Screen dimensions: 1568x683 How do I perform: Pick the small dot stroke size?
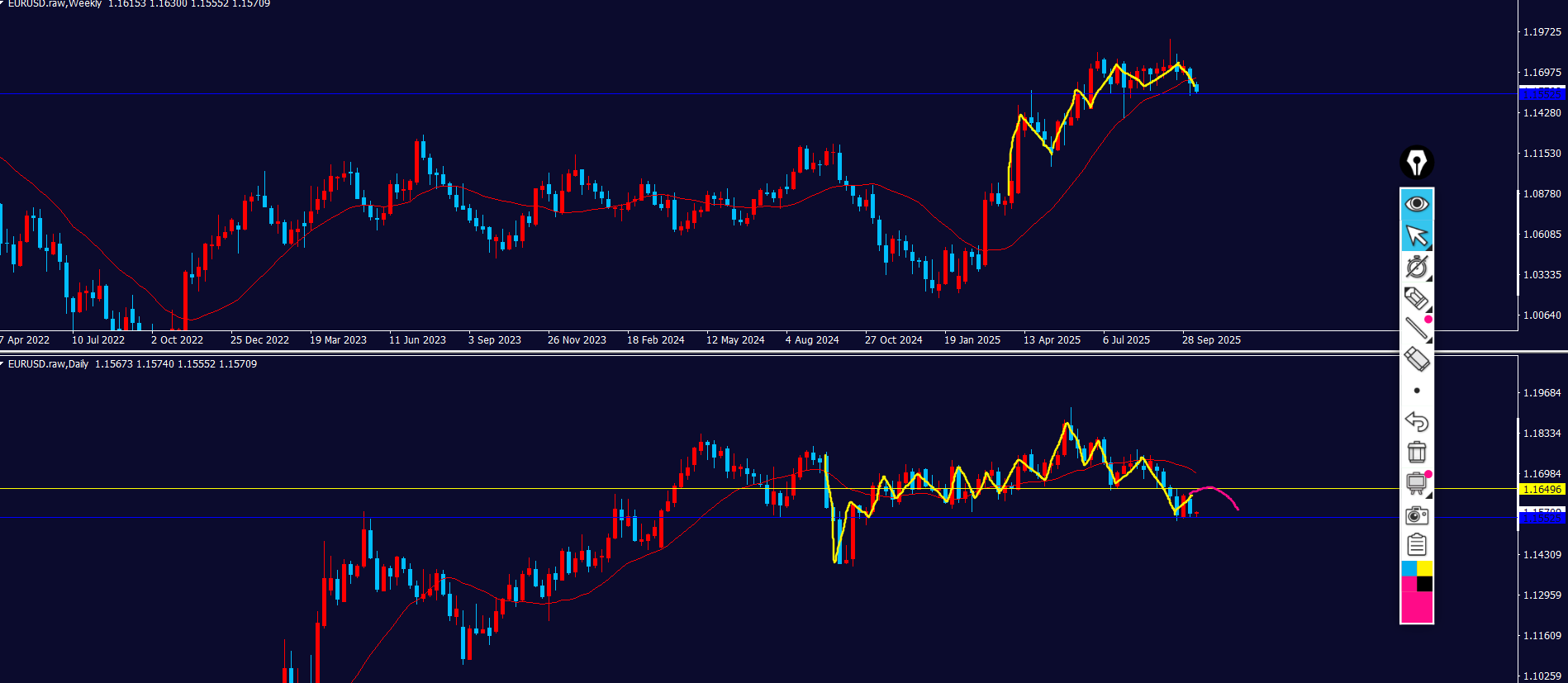(1417, 391)
